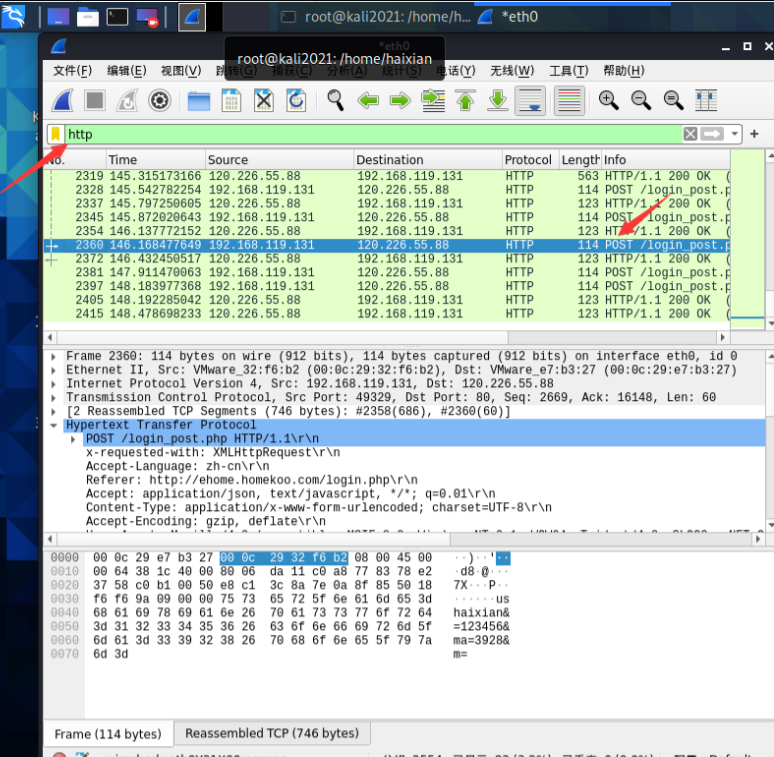Jump to the first packet

tap(465, 101)
